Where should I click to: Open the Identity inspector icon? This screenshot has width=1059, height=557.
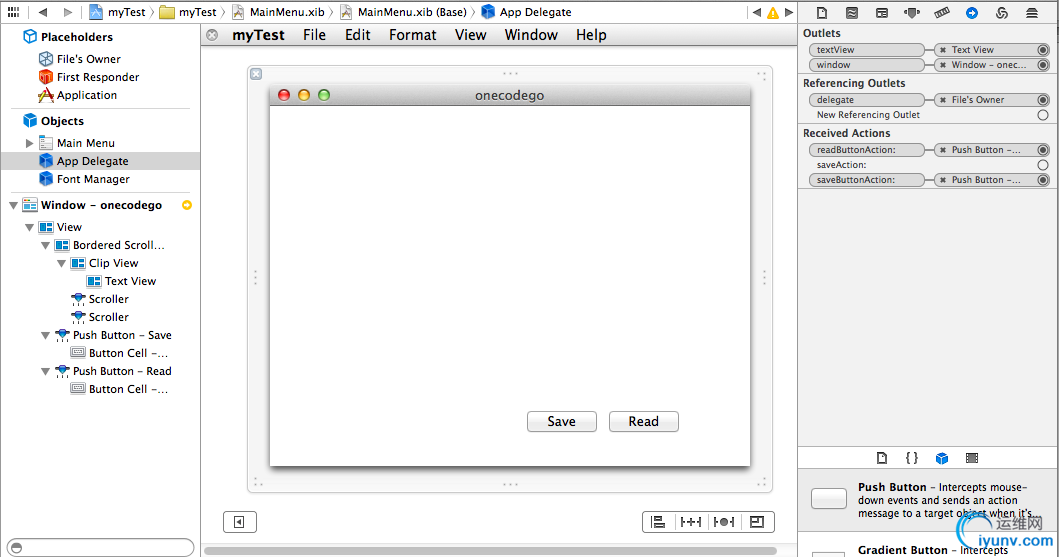pos(882,13)
